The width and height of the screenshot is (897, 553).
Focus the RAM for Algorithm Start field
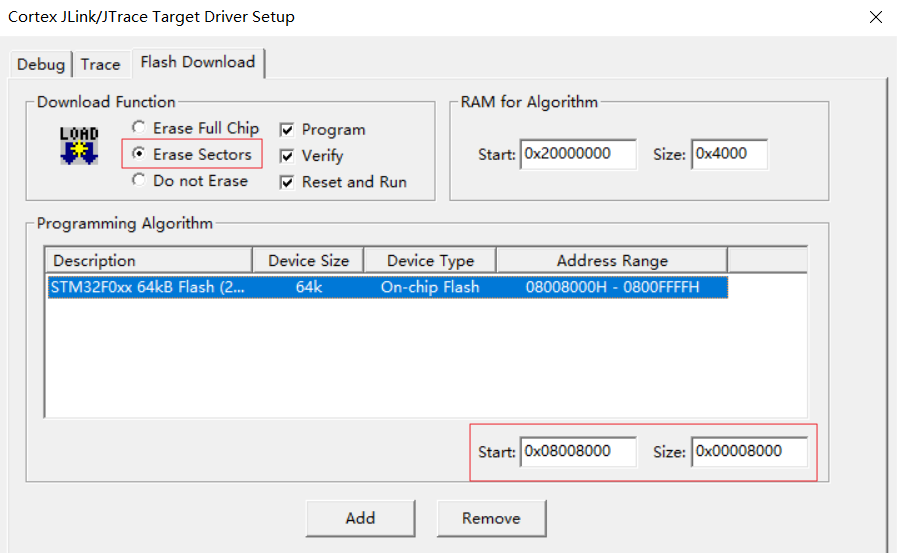coord(578,154)
